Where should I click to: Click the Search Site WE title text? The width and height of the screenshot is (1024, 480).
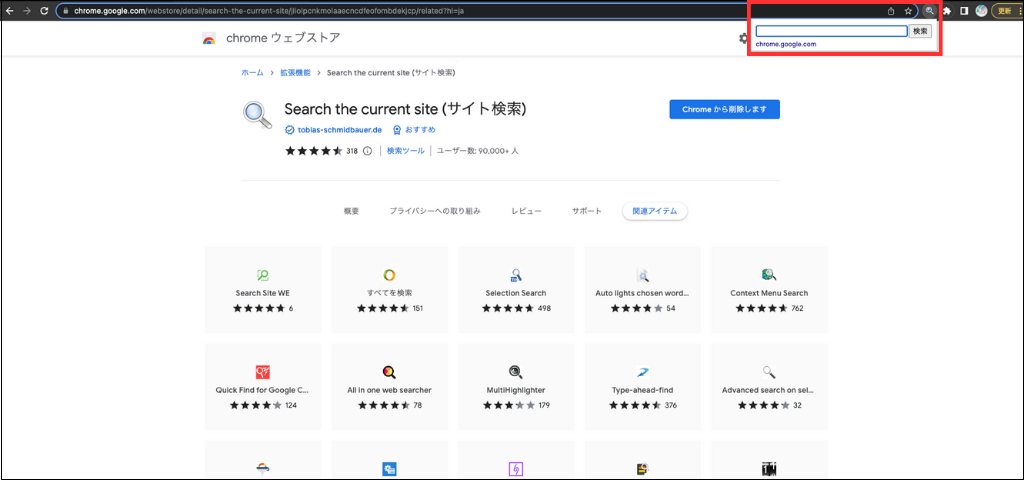263,293
